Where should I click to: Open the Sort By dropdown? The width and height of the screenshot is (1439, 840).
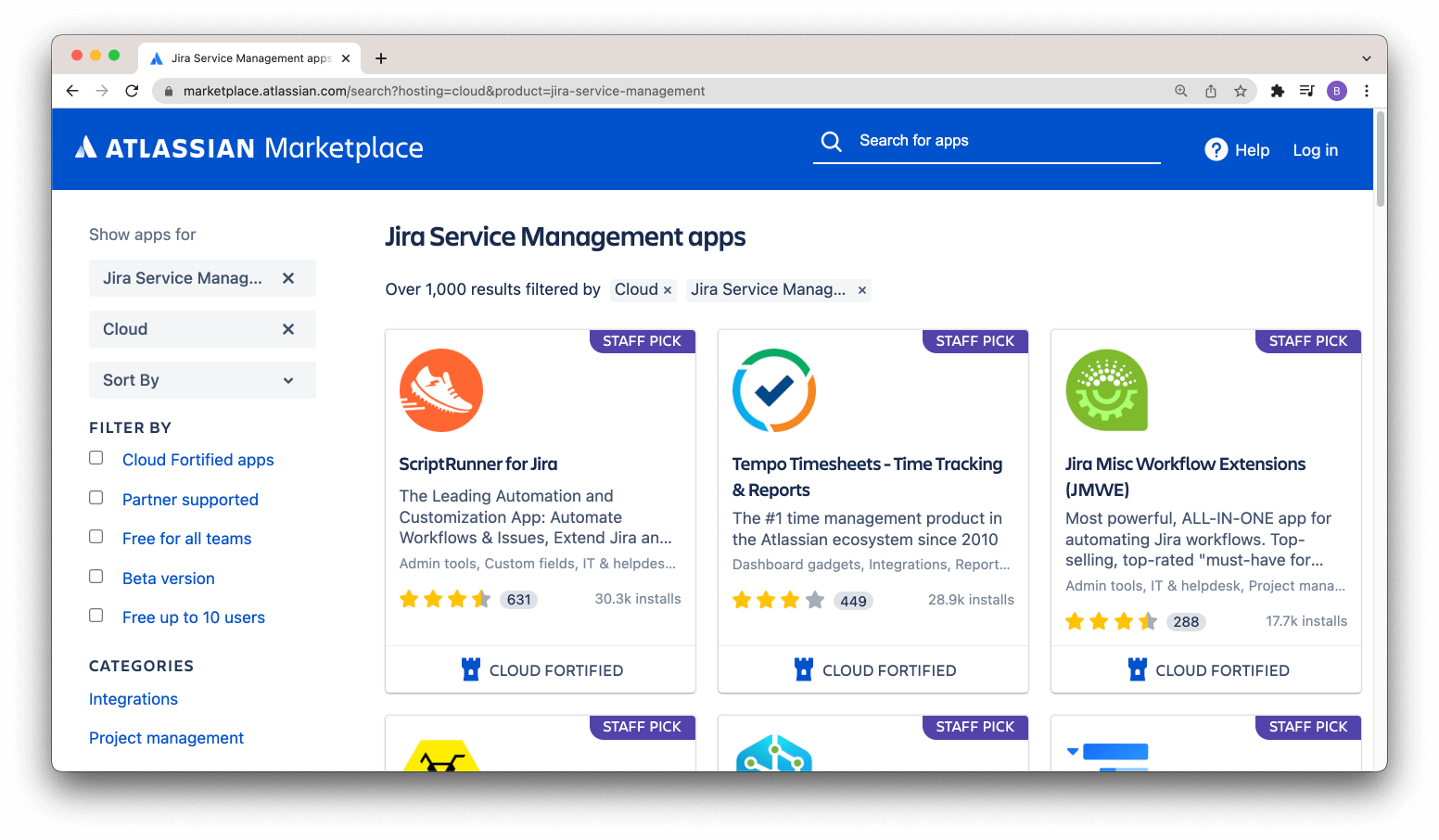(x=202, y=379)
